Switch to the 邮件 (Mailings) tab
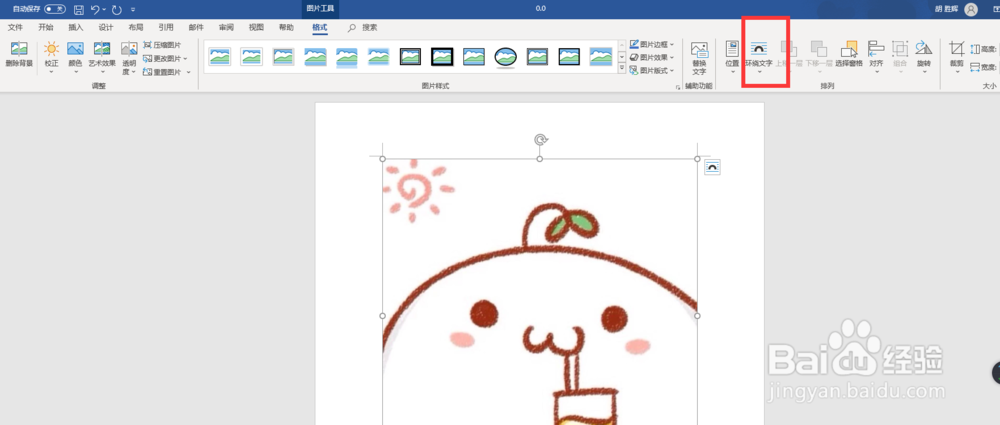This screenshot has height=425, width=1000. (x=196, y=27)
